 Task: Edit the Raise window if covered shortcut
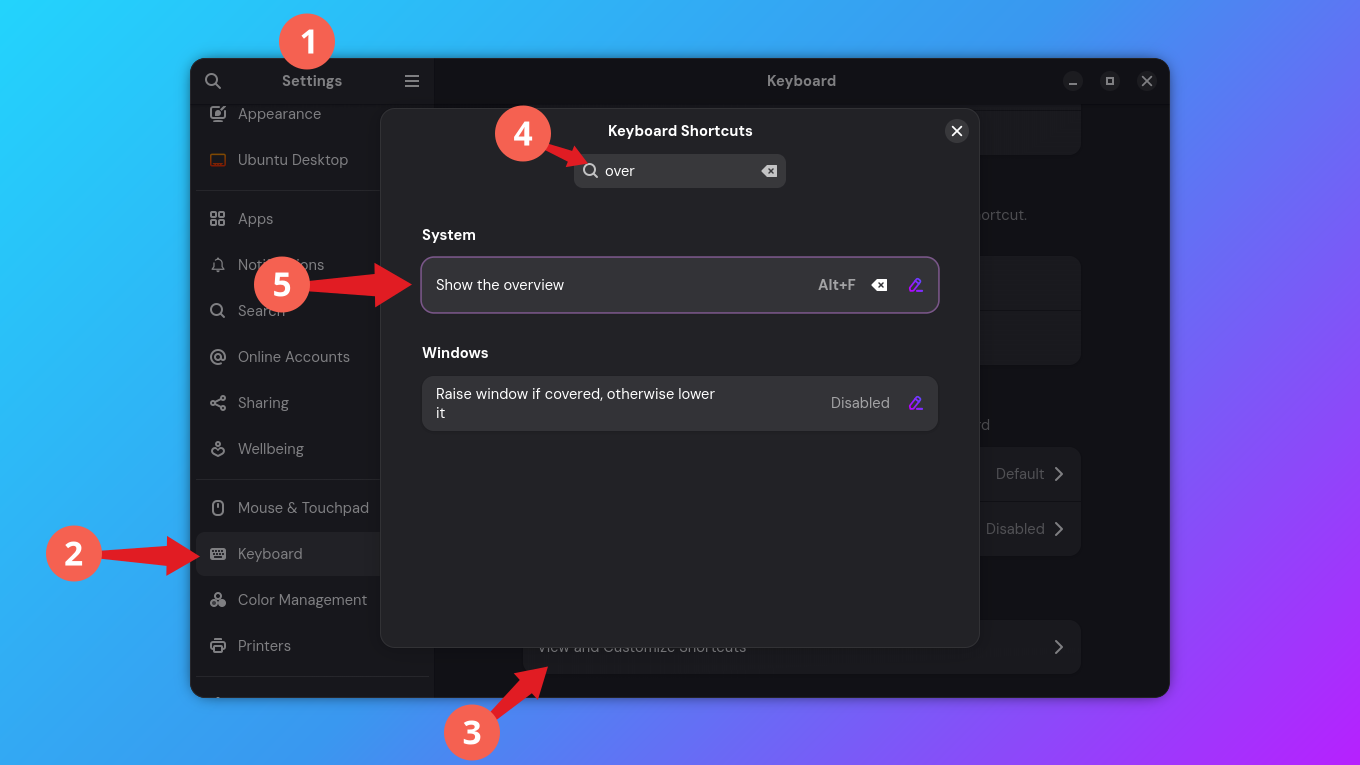[915, 403]
